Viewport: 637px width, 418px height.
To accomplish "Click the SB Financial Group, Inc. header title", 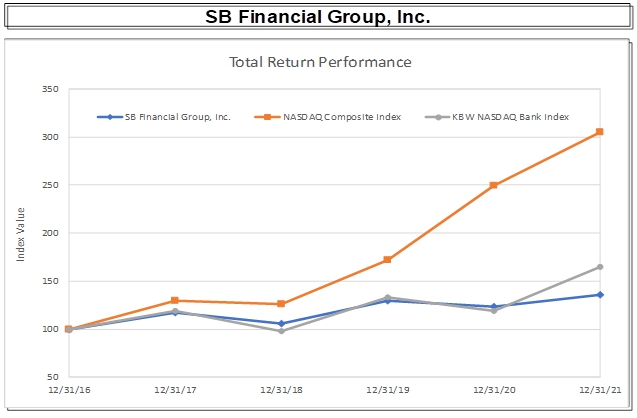I will (318, 17).
